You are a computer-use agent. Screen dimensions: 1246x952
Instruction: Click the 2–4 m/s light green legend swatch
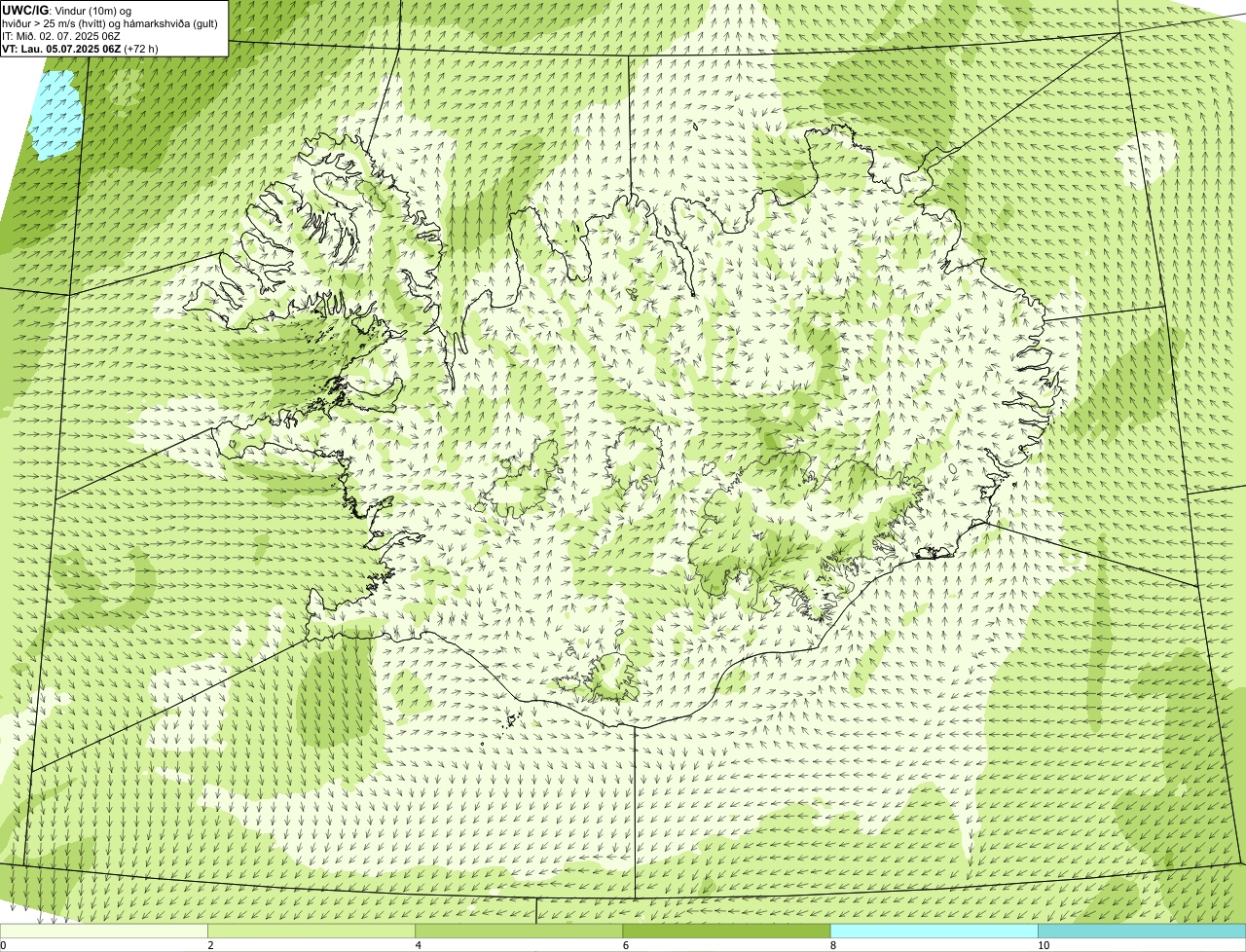311,932
